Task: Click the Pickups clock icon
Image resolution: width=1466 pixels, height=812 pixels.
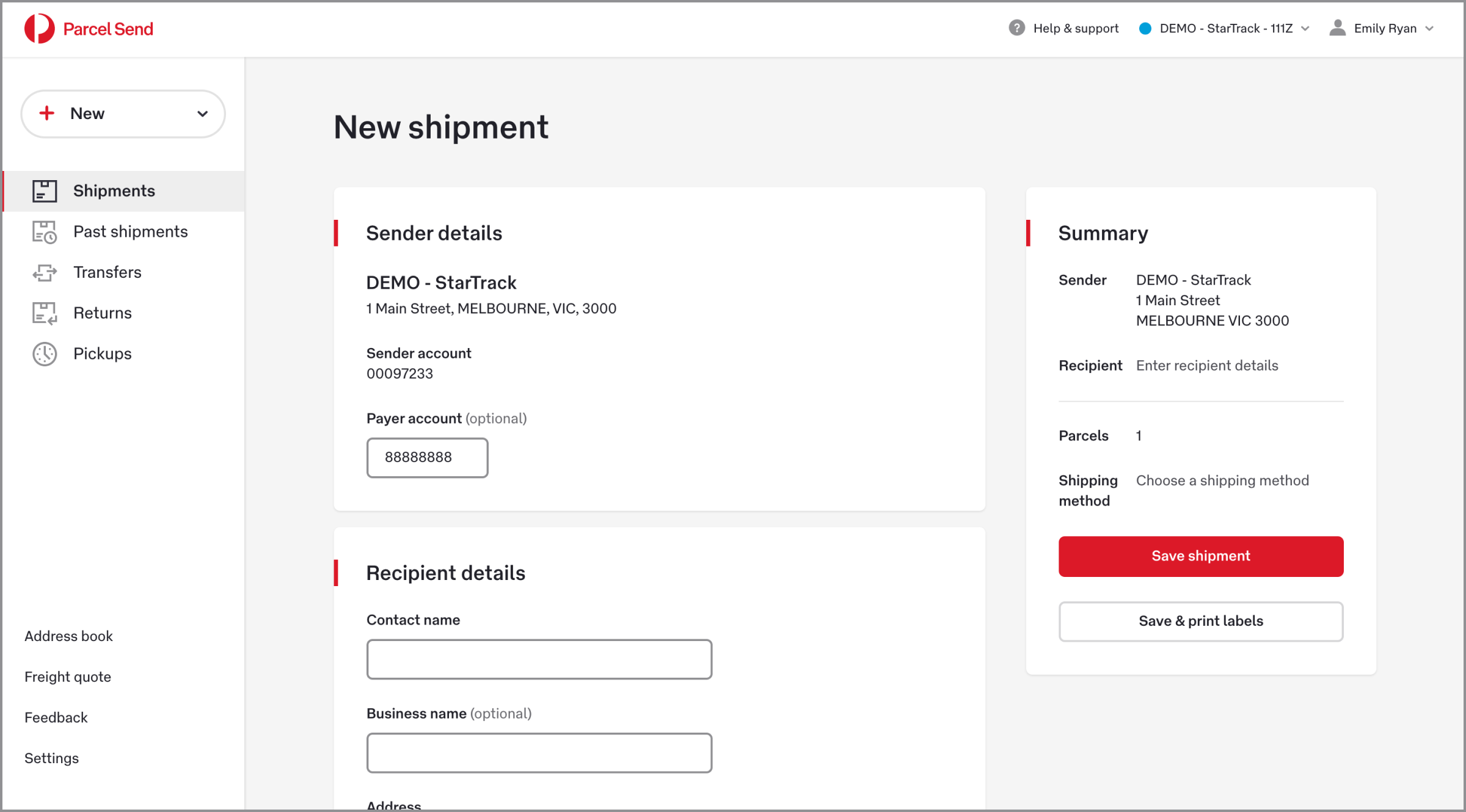Action: click(x=45, y=354)
